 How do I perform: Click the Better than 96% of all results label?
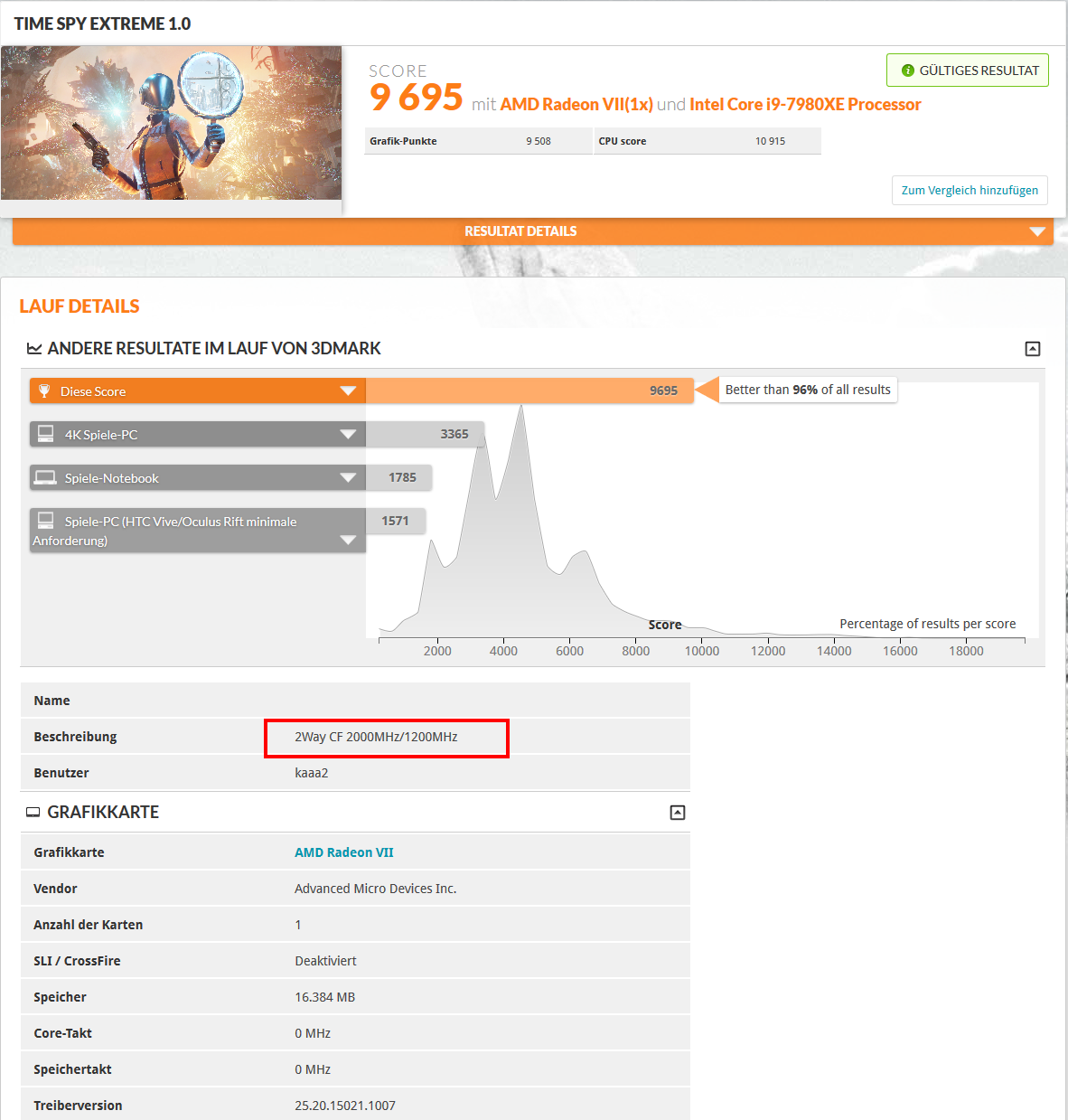click(808, 390)
